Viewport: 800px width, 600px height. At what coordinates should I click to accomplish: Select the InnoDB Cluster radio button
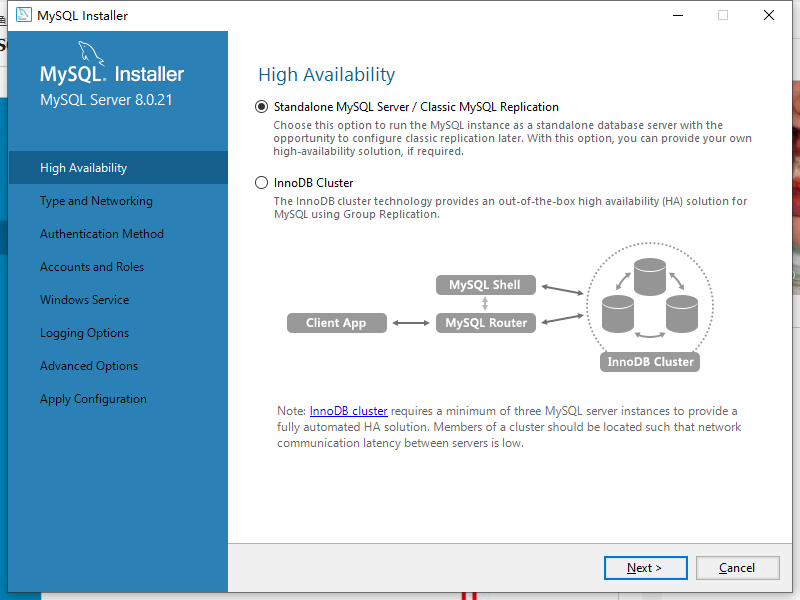coord(261,183)
